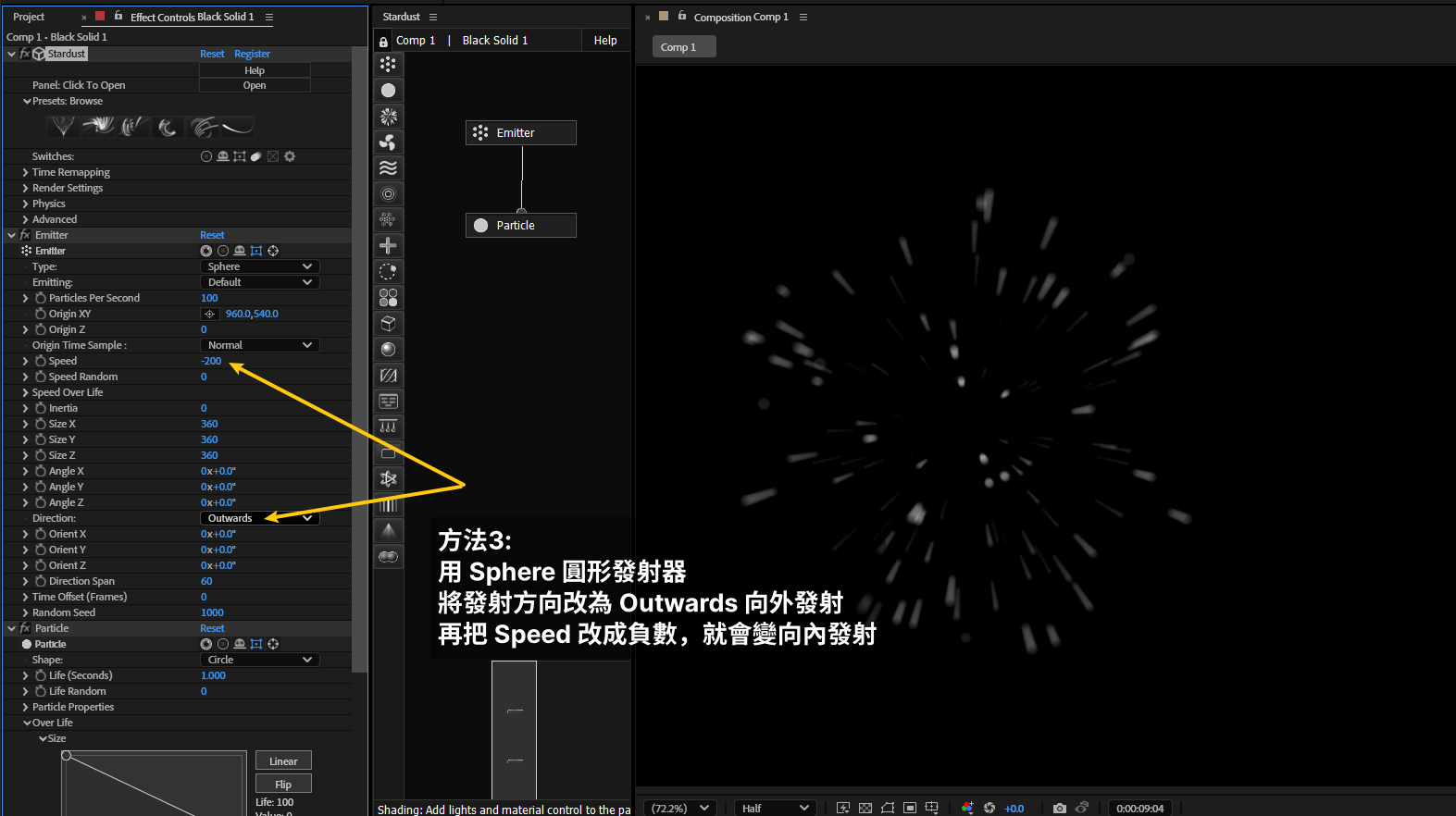Open the Help menu in Stardust panel

point(605,41)
